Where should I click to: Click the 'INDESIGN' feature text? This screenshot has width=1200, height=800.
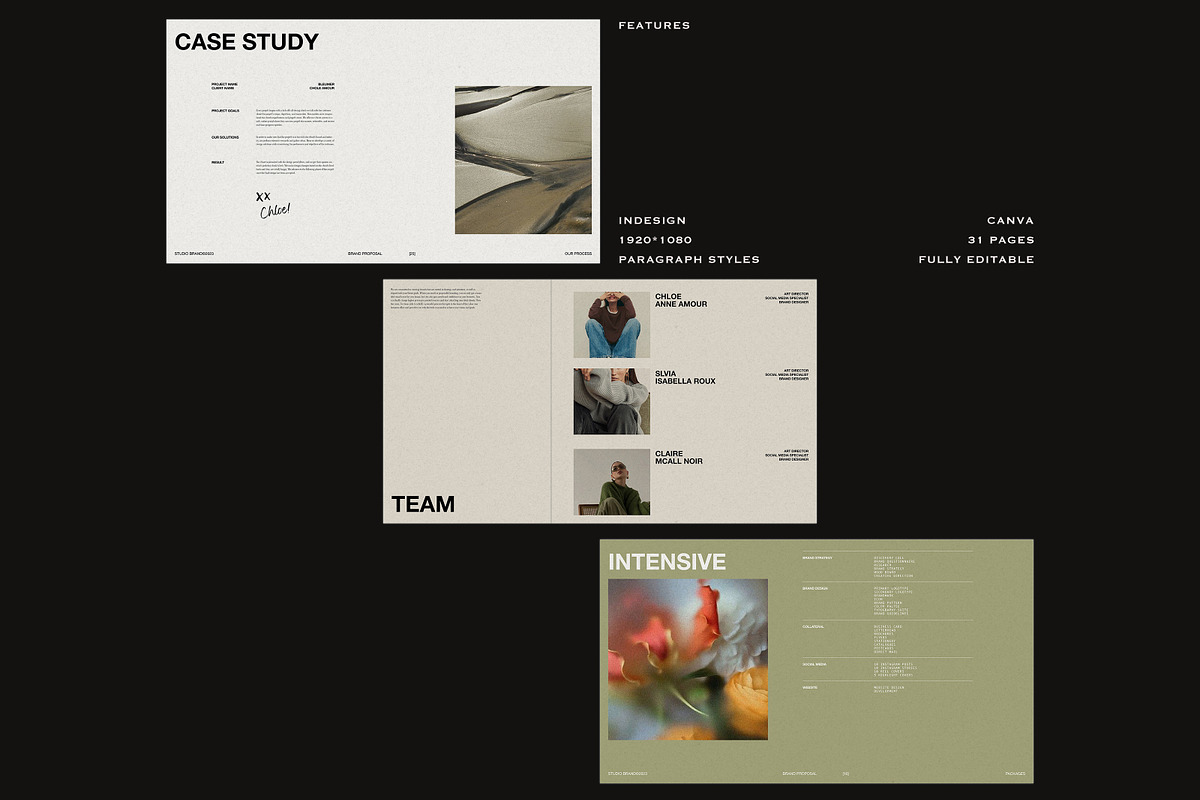pos(652,220)
